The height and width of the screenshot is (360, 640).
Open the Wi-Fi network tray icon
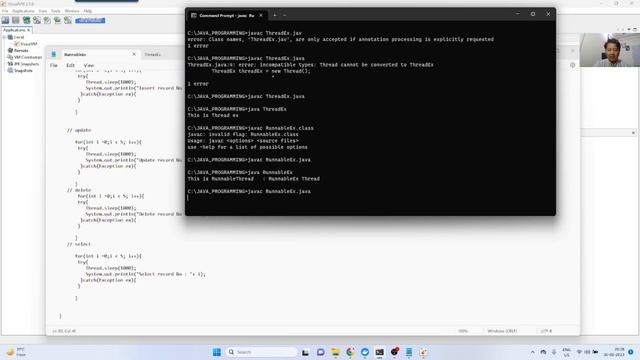[579, 352]
